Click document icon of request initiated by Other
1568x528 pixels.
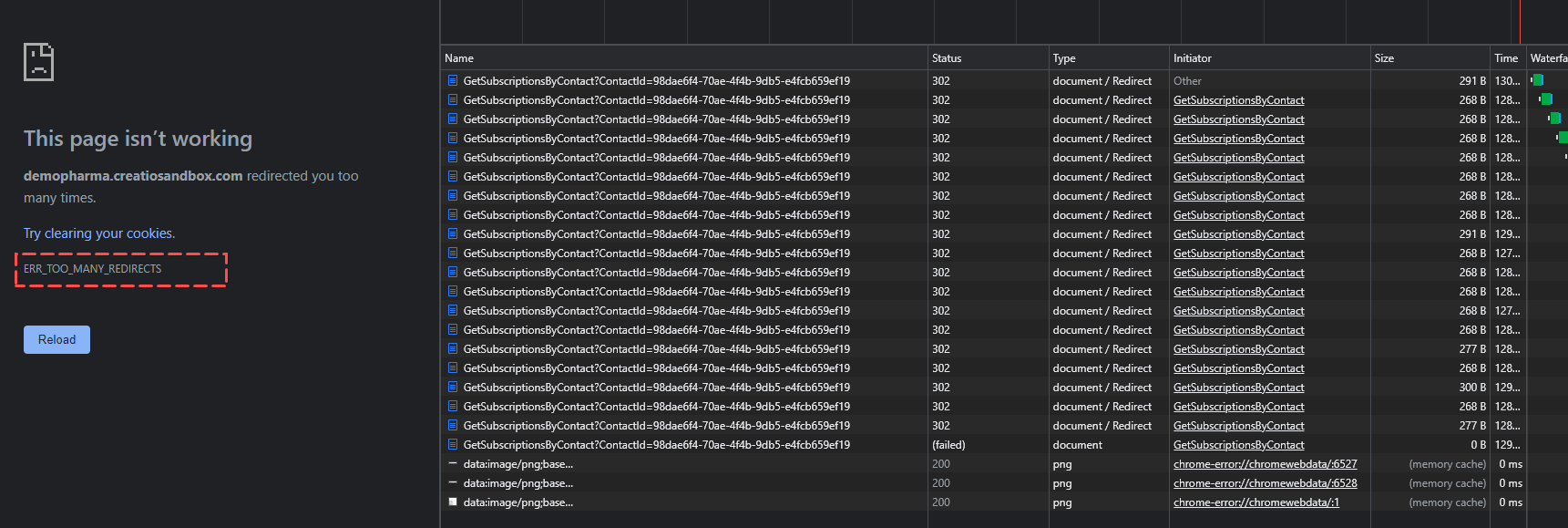click(x=453, y=81)
